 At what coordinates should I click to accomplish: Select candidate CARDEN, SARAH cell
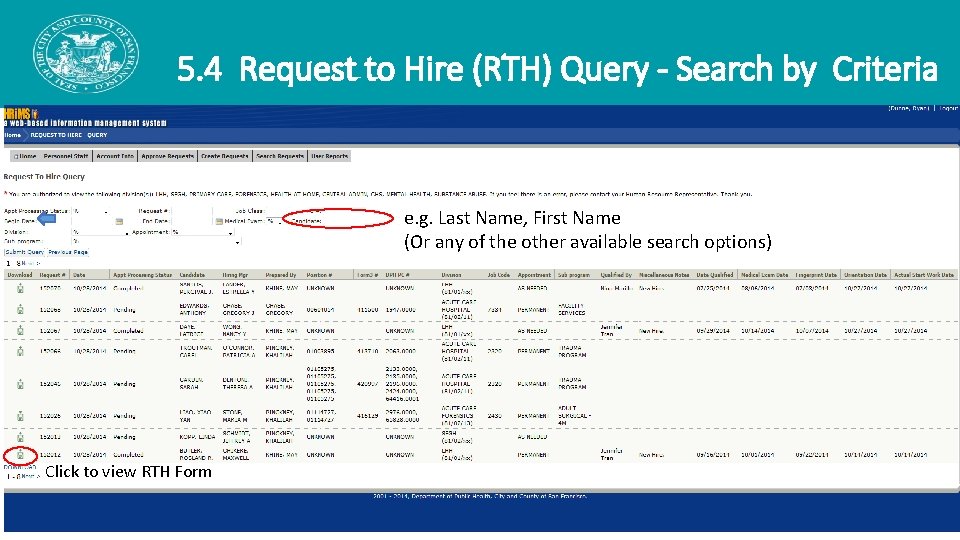pos(190,384)
